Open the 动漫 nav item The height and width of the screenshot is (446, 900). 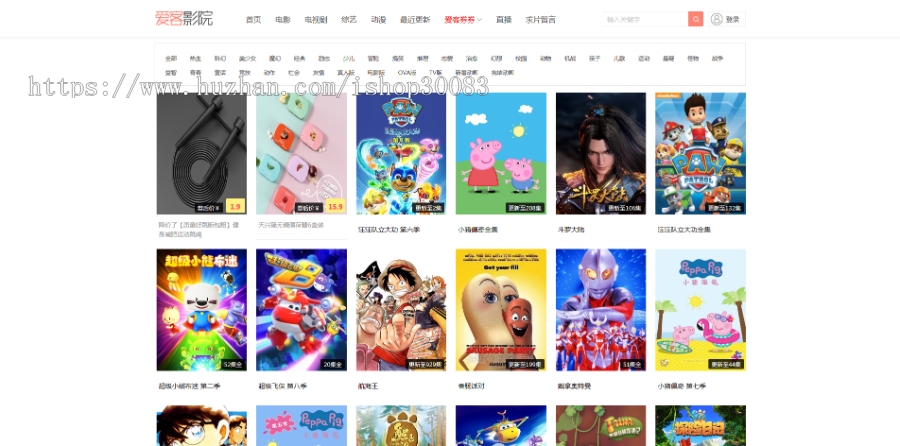pos(378,20)
